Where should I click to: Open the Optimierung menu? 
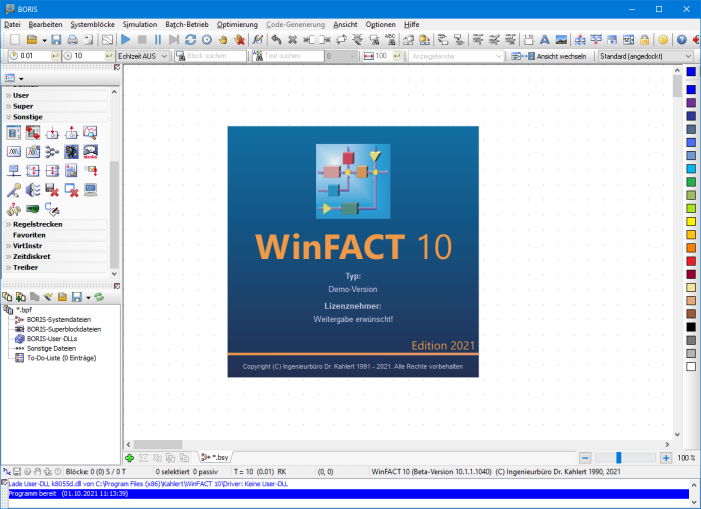(237, 25)
